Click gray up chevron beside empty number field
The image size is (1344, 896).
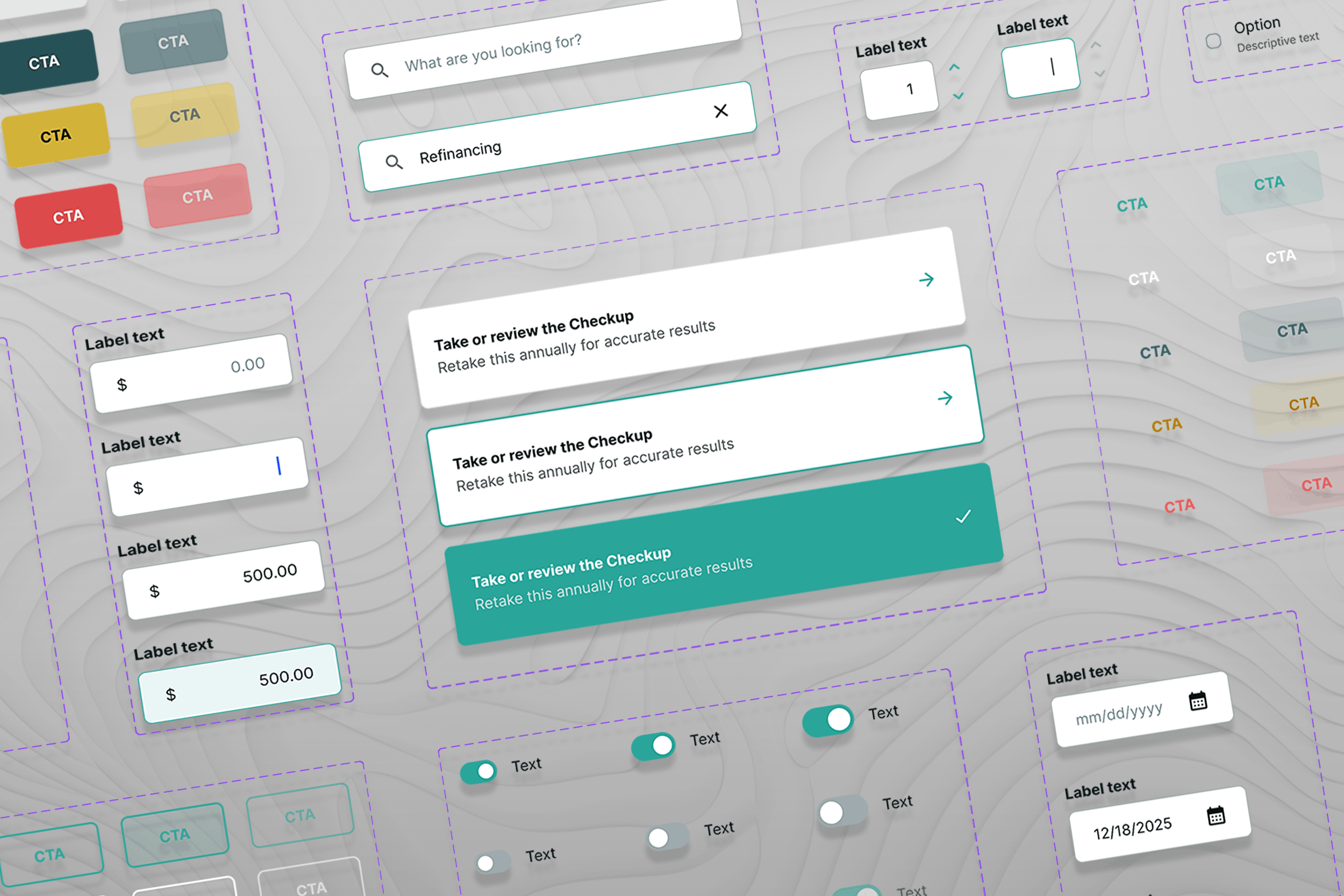coord(1096,45)
